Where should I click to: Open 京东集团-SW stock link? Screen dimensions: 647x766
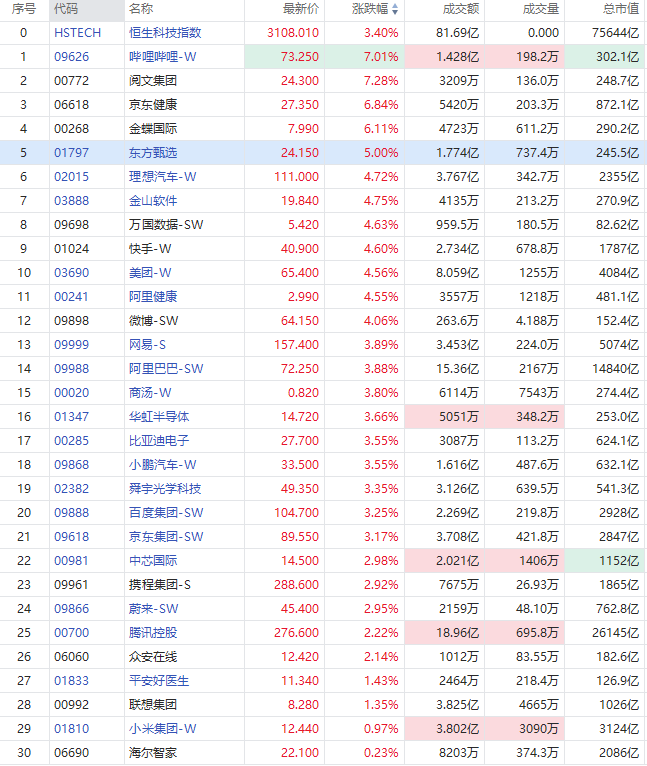pyautogui.click(x=166, y=536)
